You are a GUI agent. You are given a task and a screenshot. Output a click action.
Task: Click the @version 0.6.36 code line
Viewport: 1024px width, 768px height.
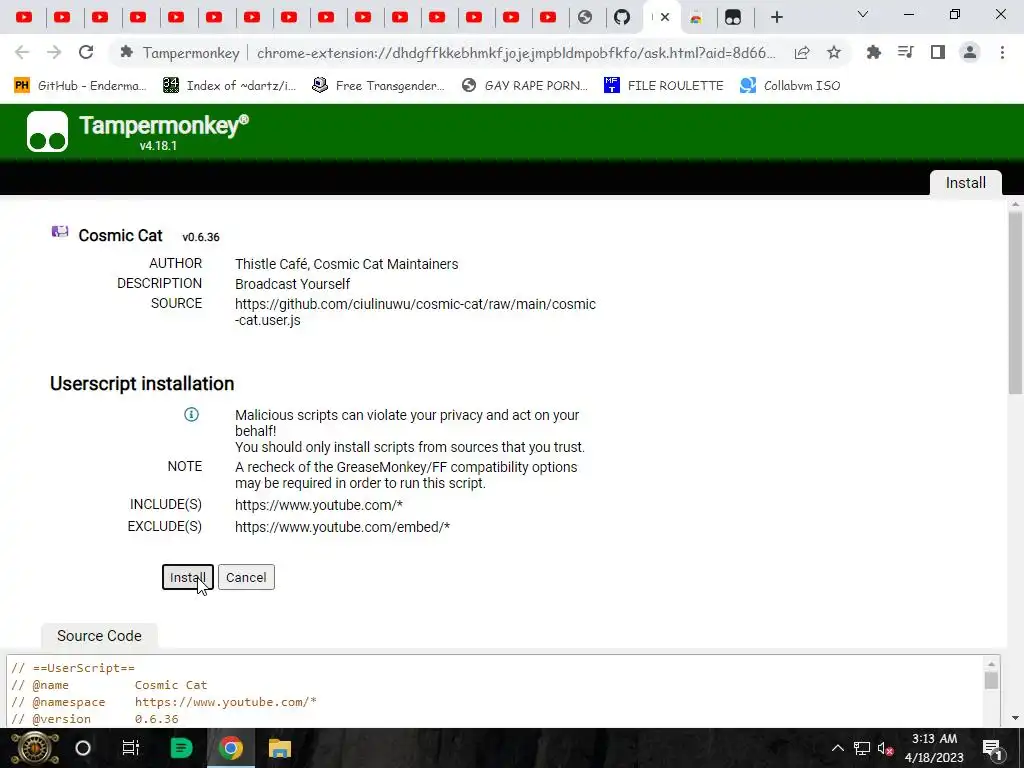pyautogui.click(x=95, y=719)
